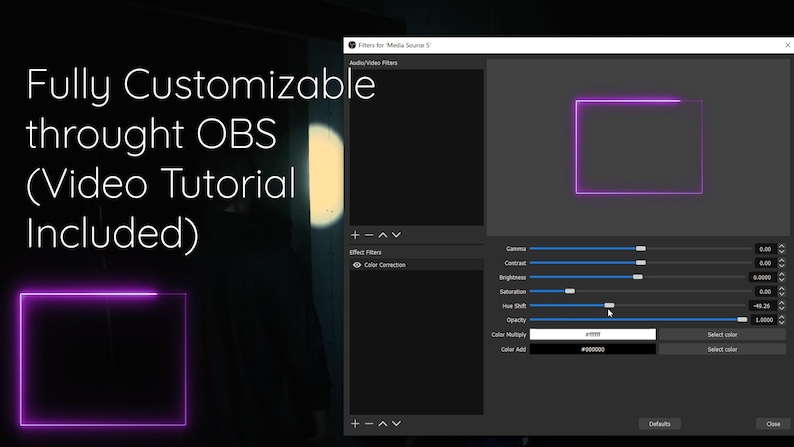Add a new audio/video filter with plus icon
This screenshot has height=447, width=794.
355,235
